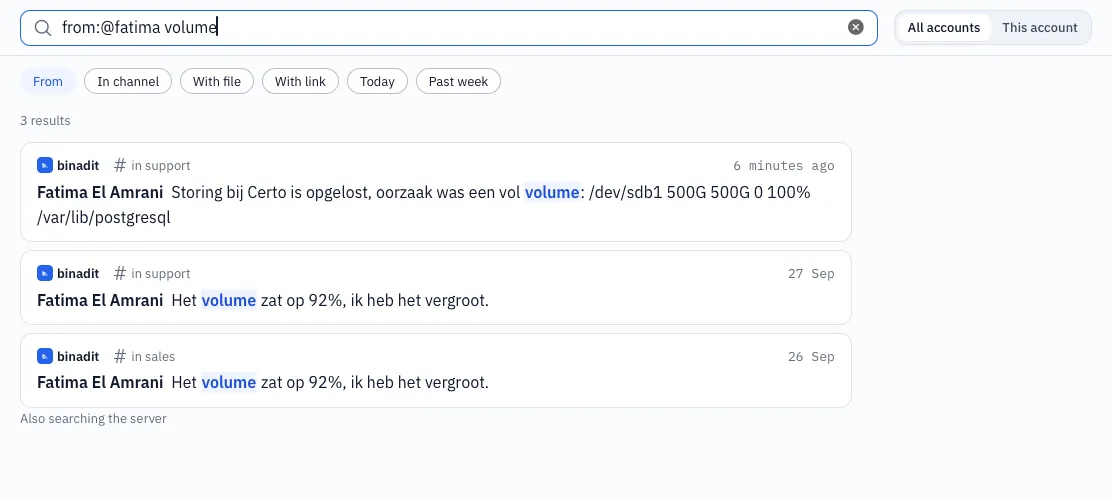Click Fatima El Amrani name in 26 Sep result

pos(100,382)
